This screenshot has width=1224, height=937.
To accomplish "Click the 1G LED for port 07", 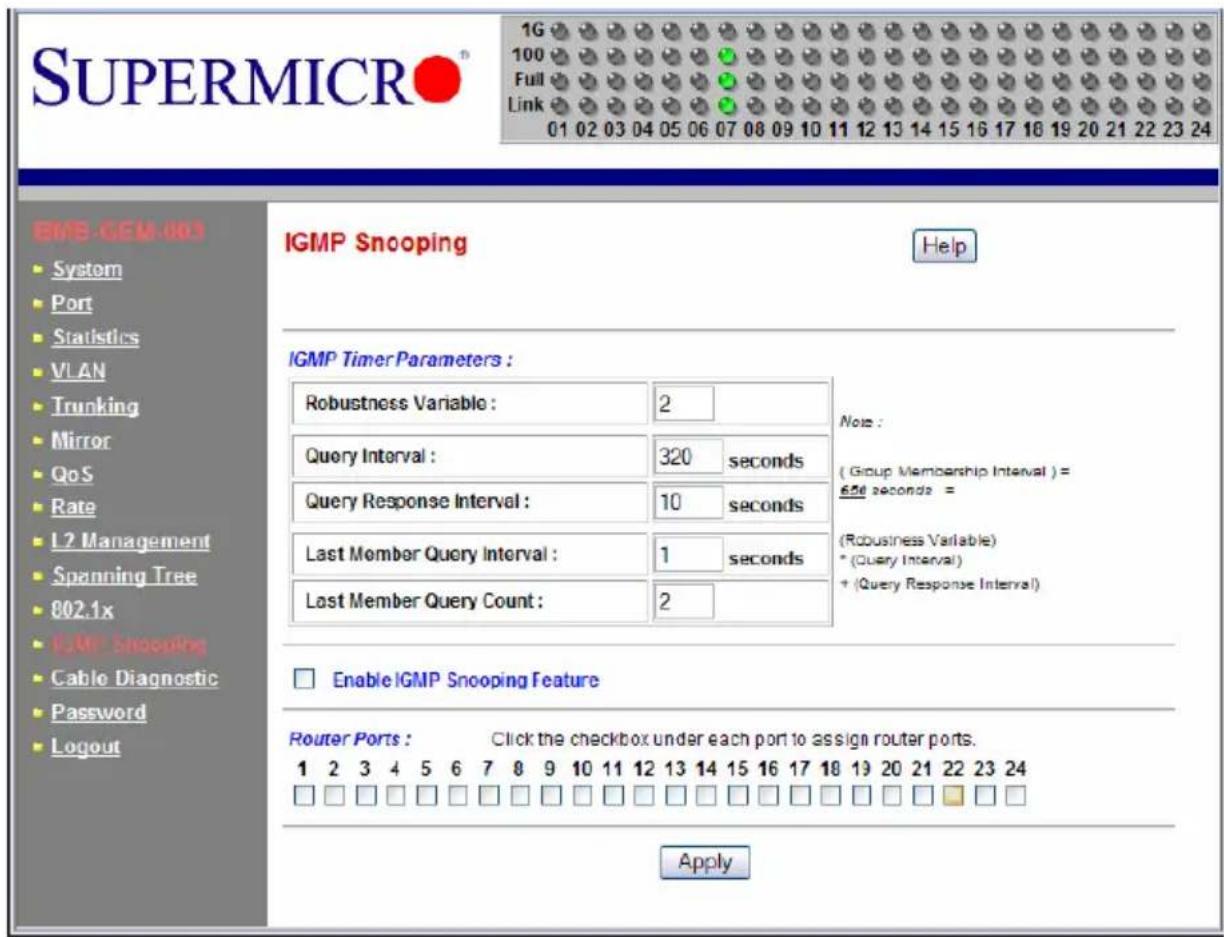I will (x=728, y=31).
